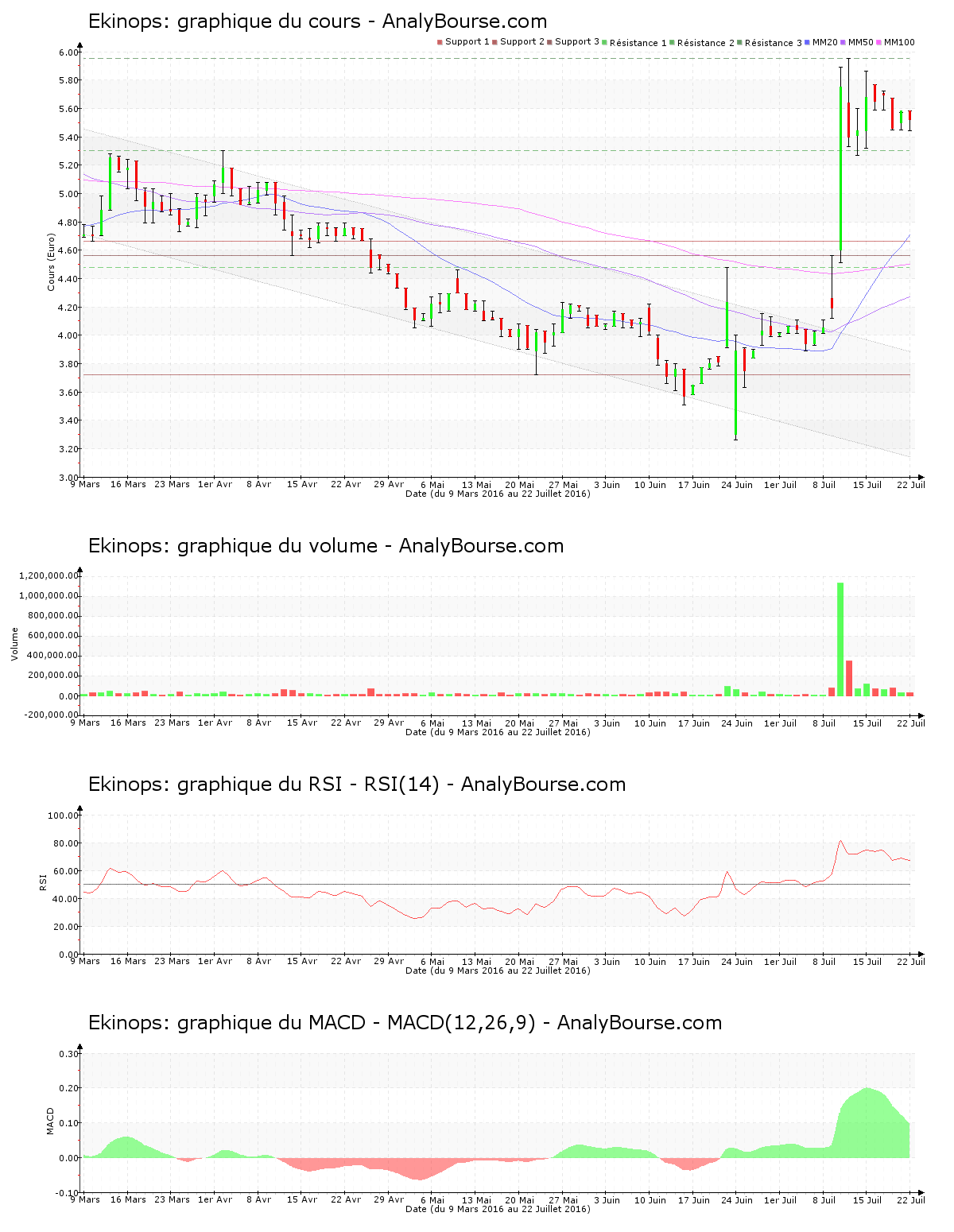The width and height of the screenshot is (954, 1232).
Task: Click the large green price candle after 8 Juil
Action: click(840, 168)
